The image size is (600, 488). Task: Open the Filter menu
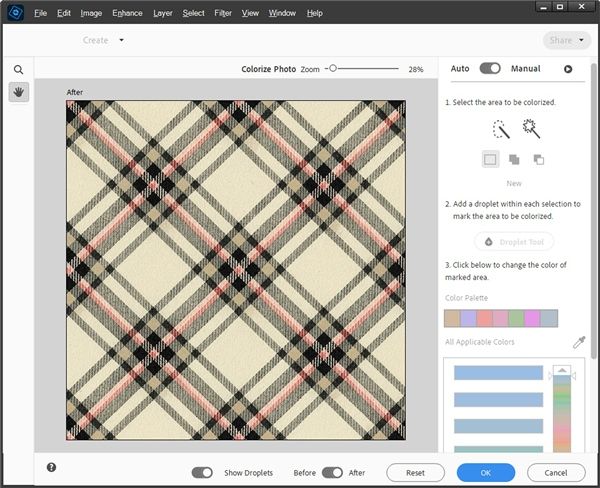223,13
